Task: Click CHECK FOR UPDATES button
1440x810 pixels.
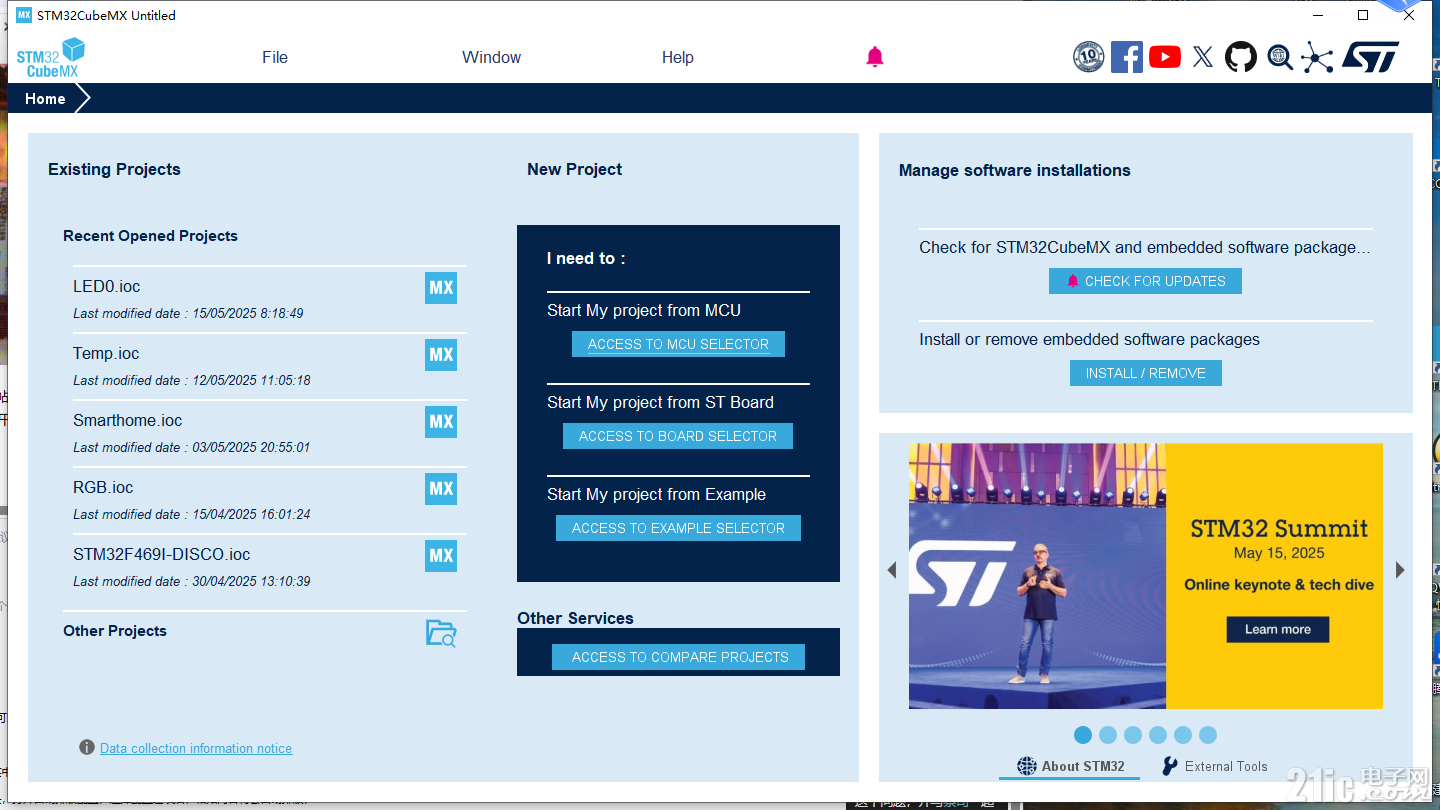Action: pos(1145,281)
